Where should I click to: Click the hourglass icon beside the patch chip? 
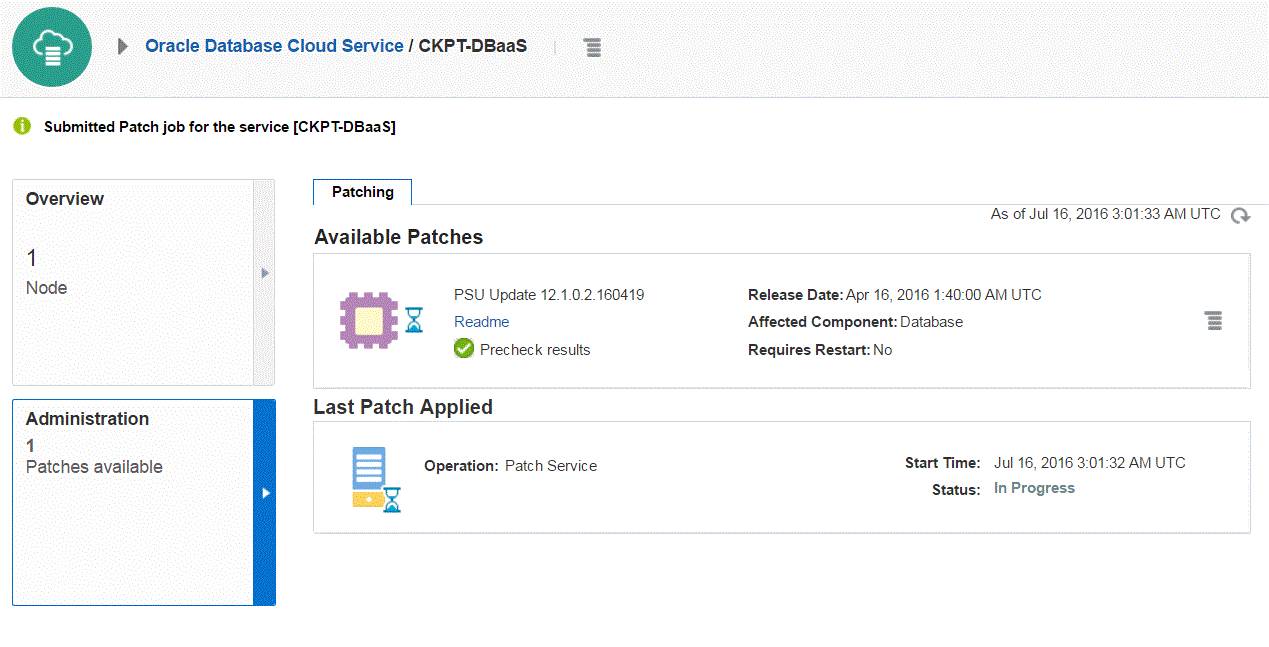(x=414, y=320)
